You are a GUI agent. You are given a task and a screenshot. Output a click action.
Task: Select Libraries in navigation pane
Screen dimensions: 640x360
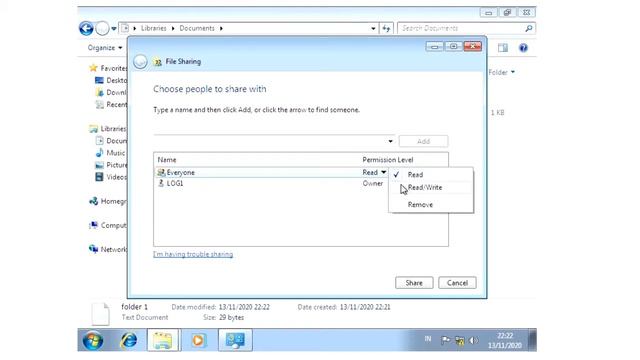coord(108,129)
